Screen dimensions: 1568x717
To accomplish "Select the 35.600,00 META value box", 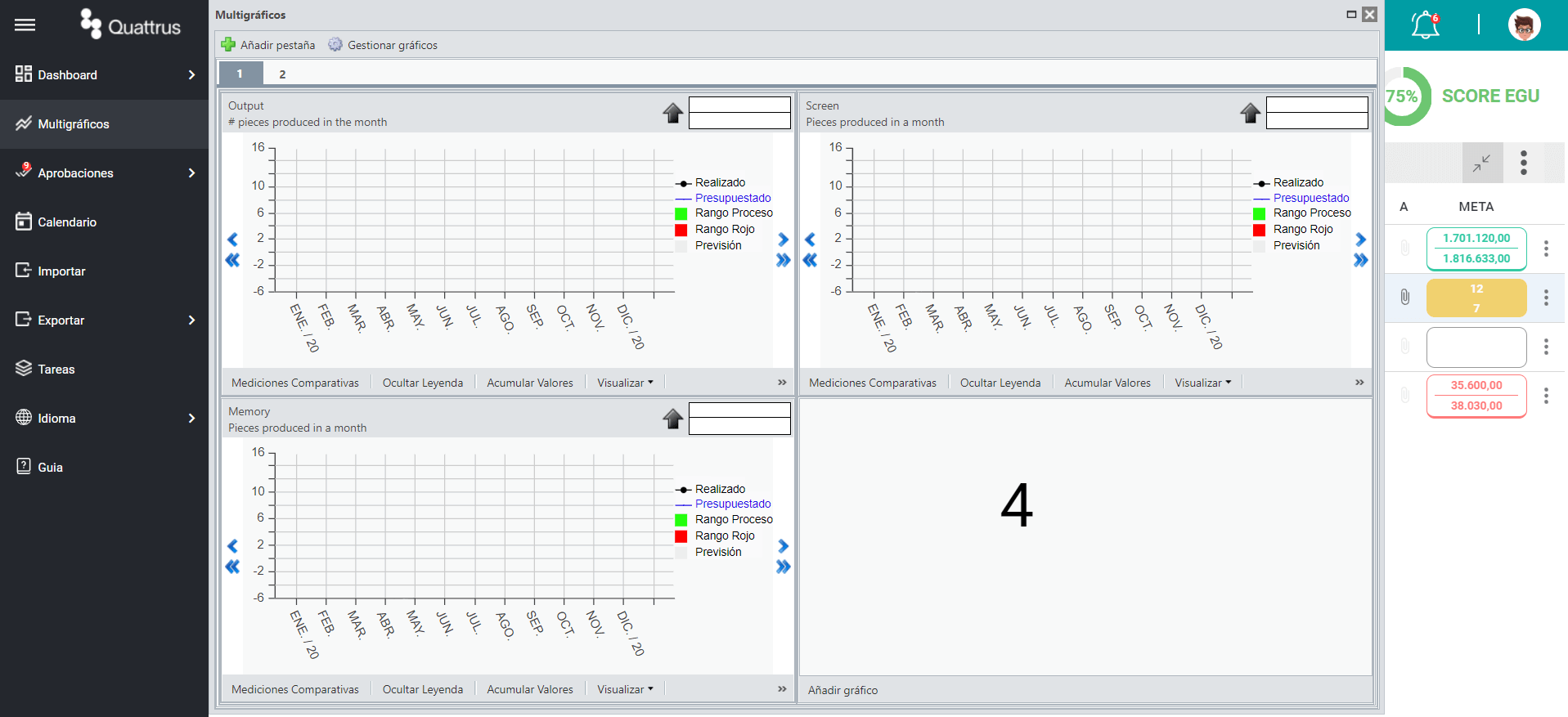I will click(1476, 396).
